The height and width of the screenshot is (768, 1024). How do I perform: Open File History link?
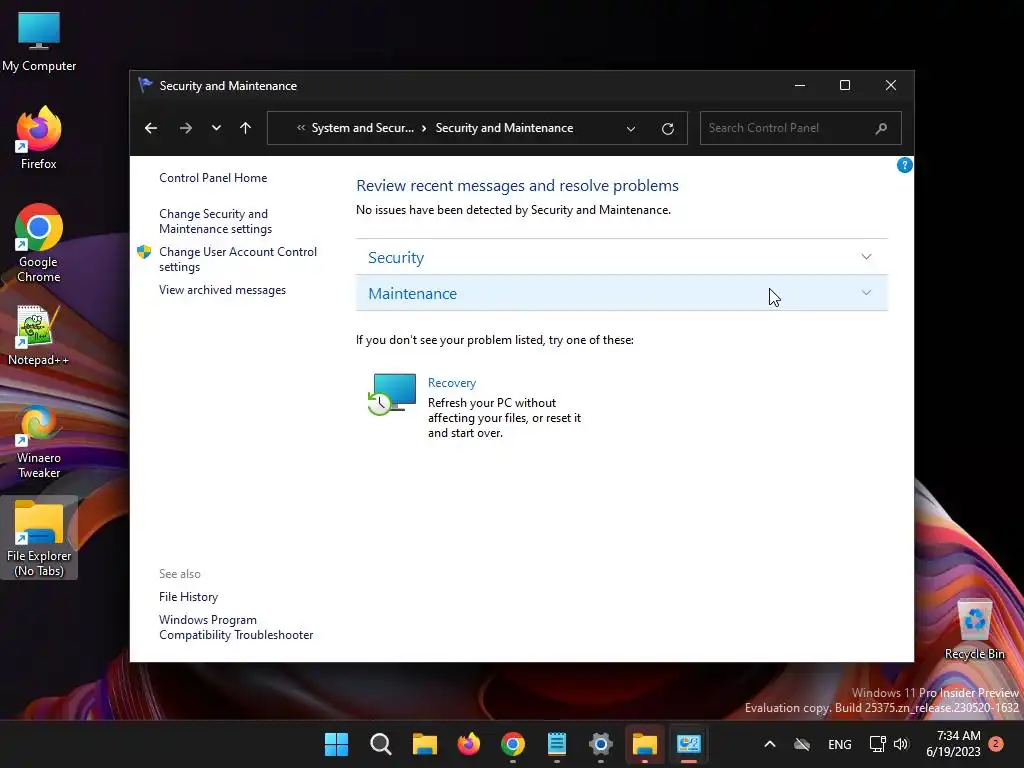click(188, 597)
